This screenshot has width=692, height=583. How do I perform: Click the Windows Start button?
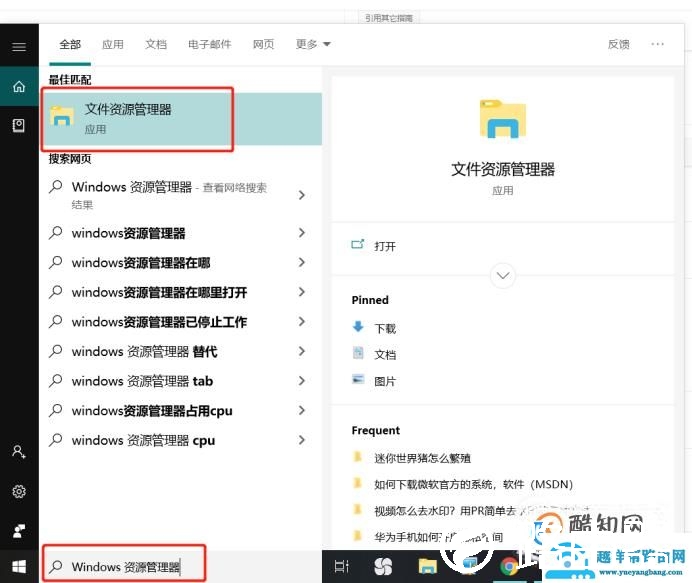19,567
